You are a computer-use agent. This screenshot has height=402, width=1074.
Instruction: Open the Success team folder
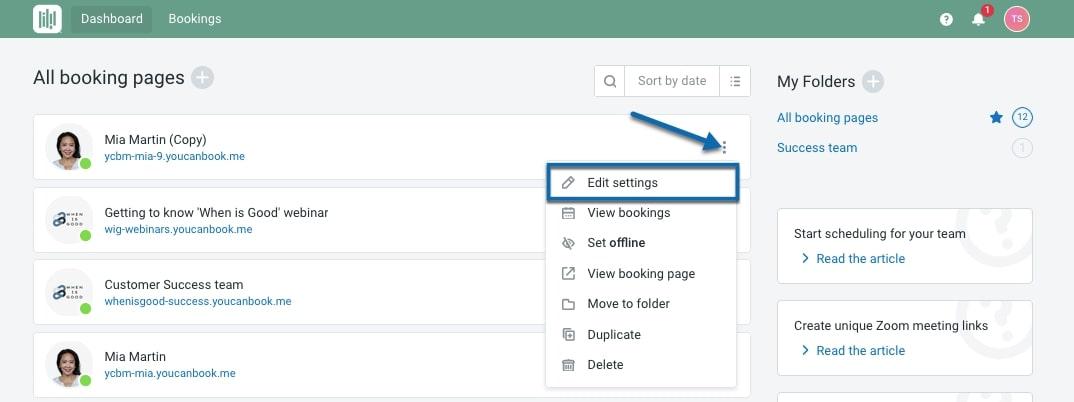[817, 148]
